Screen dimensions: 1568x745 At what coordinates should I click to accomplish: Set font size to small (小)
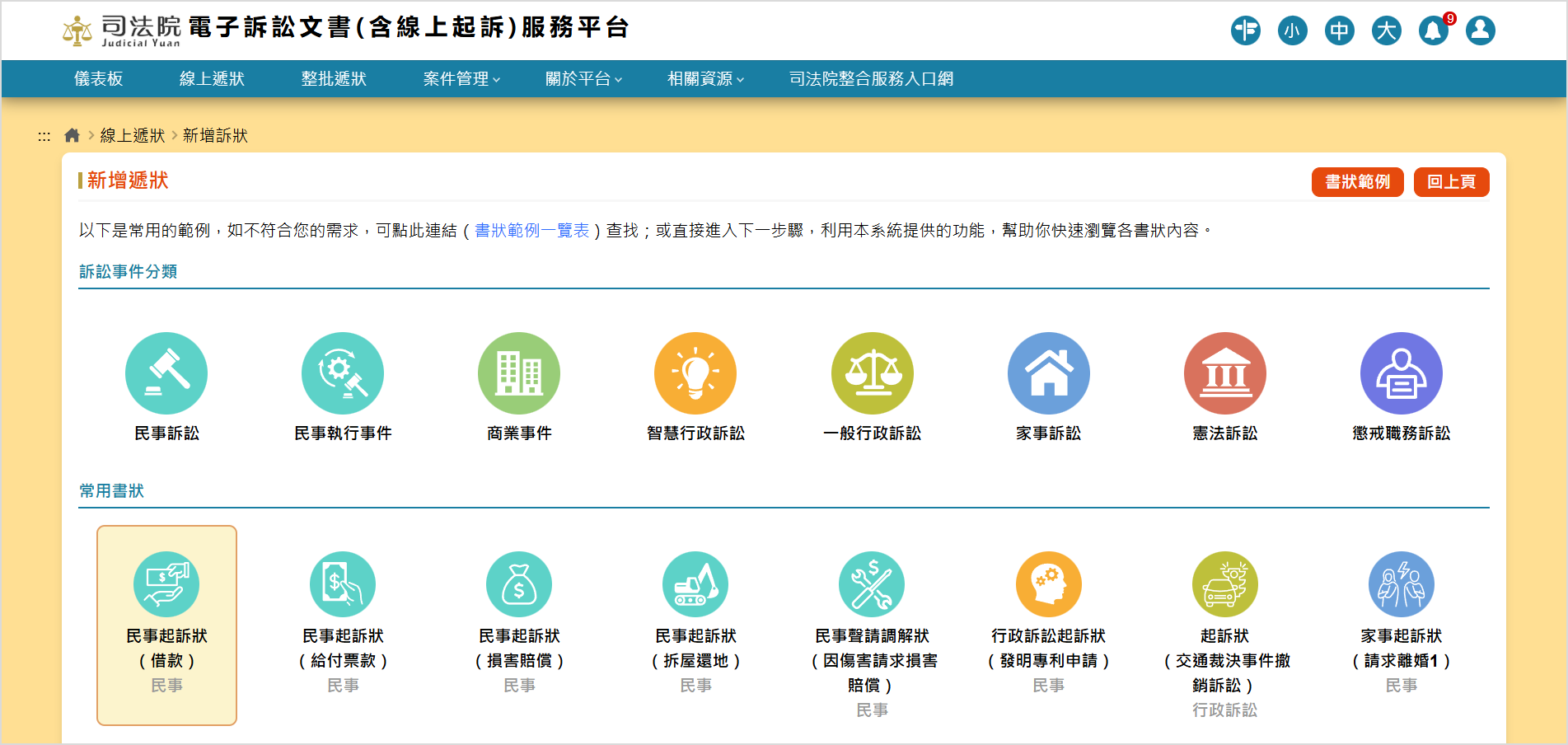click(x=1292, y=31)
